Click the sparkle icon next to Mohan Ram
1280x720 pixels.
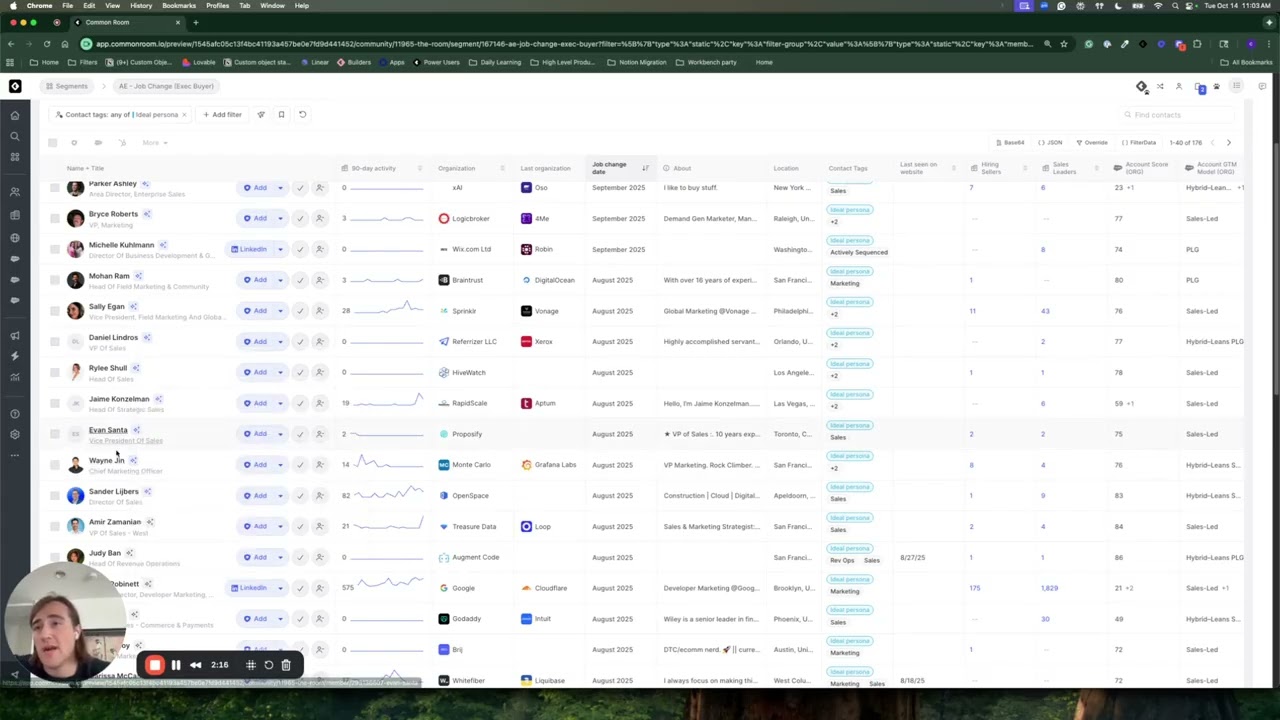coord(139,276)
